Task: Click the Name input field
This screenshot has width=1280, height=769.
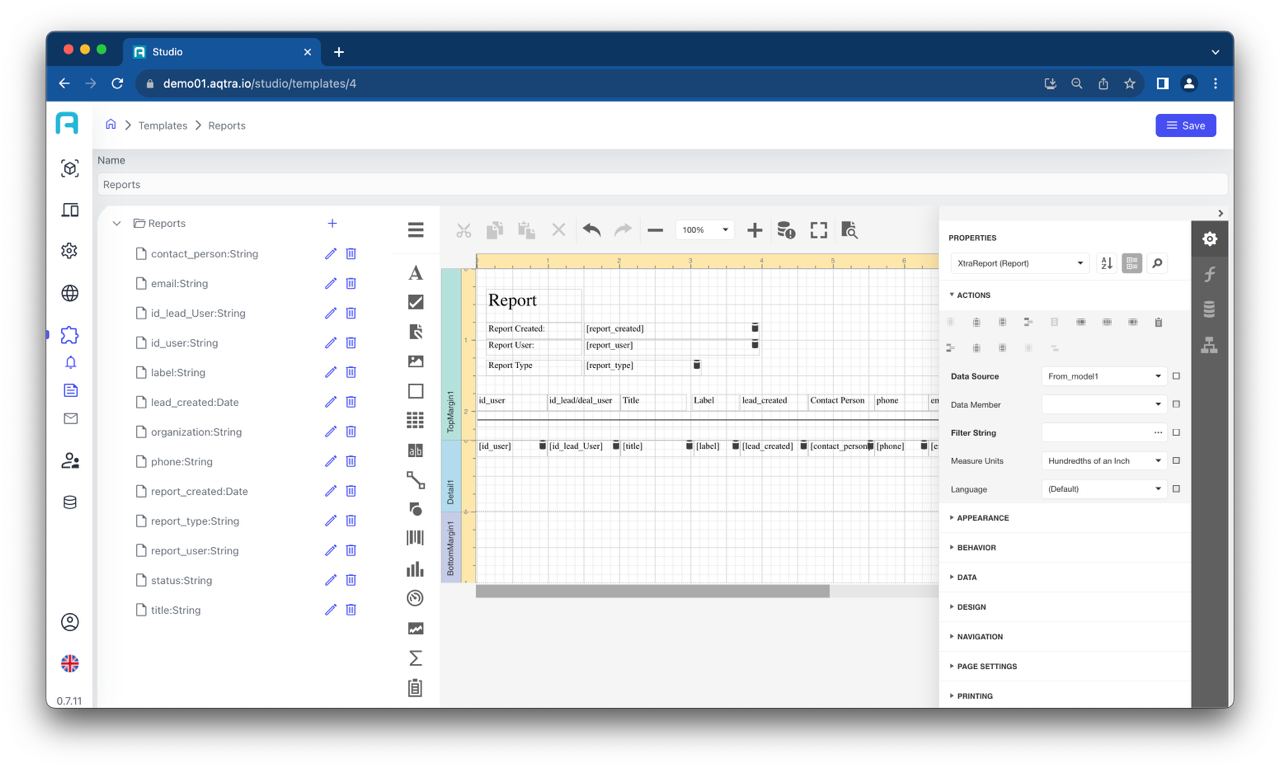Action: tap(662, 184)
